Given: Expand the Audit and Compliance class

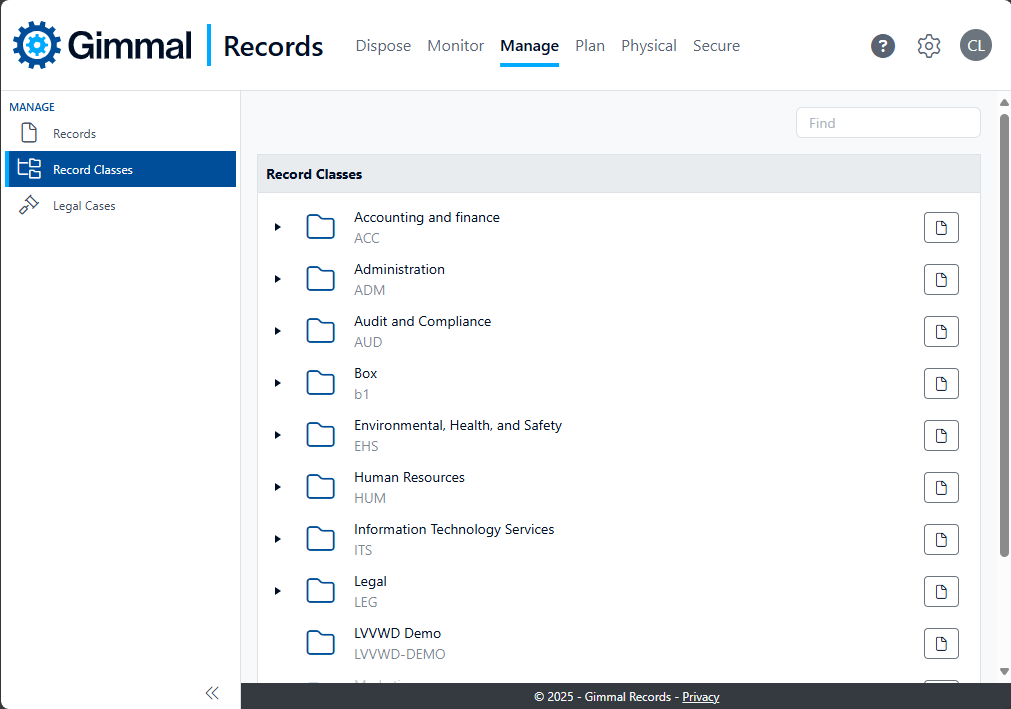Looking at the screenshot, I should pyautogui.click(x=278, y=331).
